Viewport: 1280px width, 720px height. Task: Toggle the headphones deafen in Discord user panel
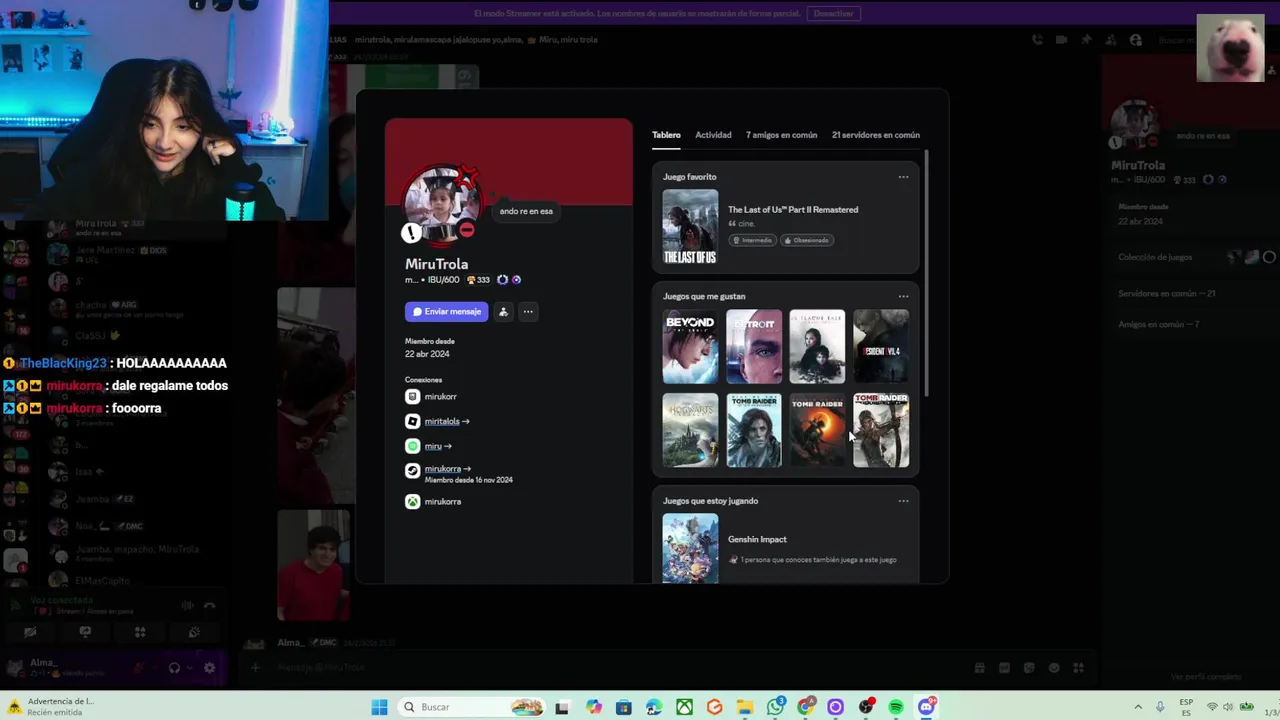click(174, 668)
